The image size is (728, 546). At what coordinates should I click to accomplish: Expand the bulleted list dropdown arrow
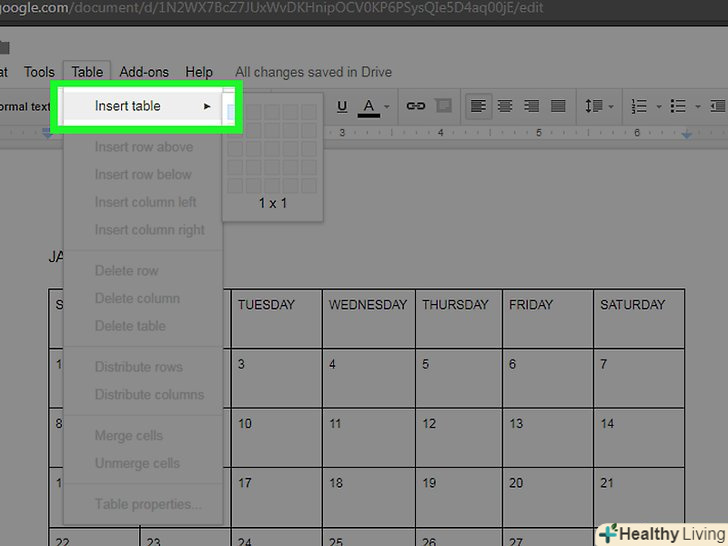[697, 107]
